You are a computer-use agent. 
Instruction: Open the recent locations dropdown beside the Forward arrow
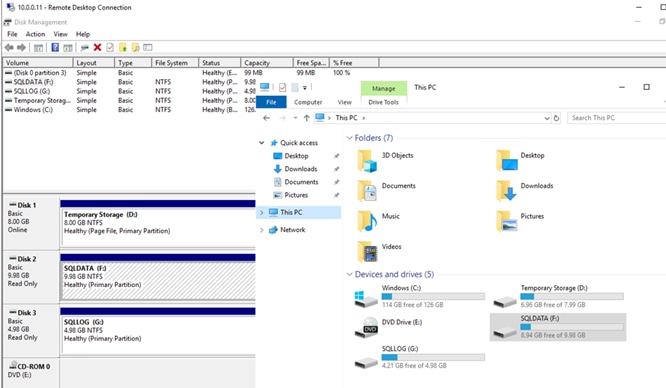click(x=295, y=118)
